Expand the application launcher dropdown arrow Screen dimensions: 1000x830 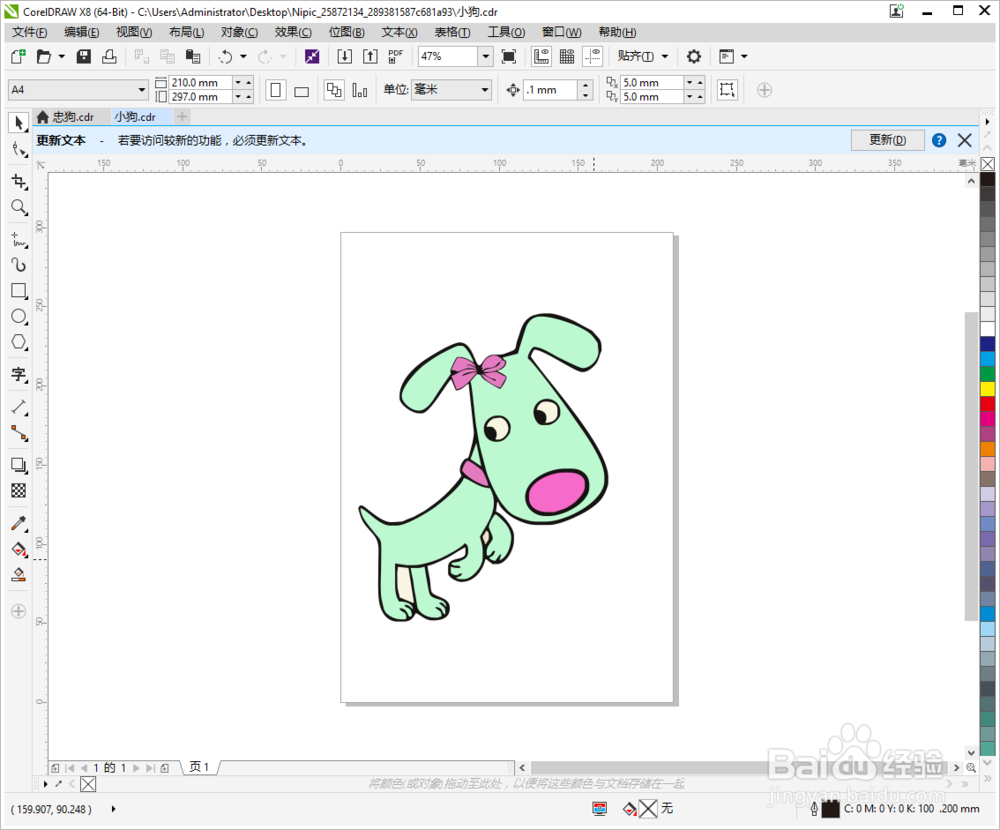pos(744,57)
